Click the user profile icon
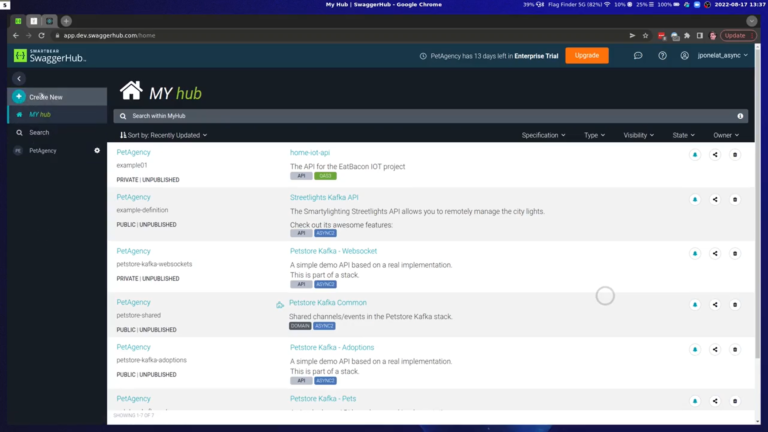Viewport: 768px width, 432px height. click(x=684, y=56)
